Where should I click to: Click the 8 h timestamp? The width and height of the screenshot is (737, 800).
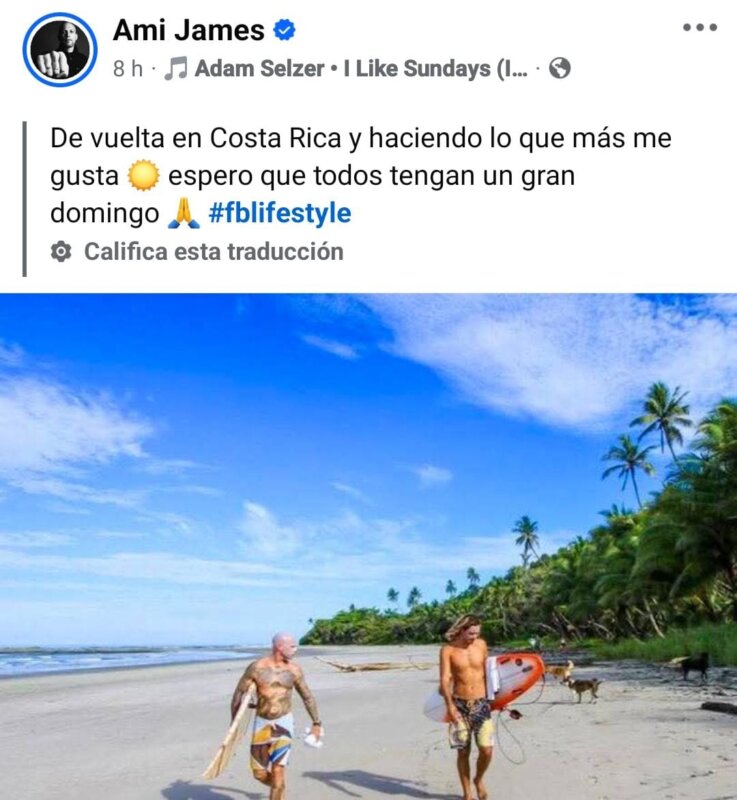tap(128, 68)
